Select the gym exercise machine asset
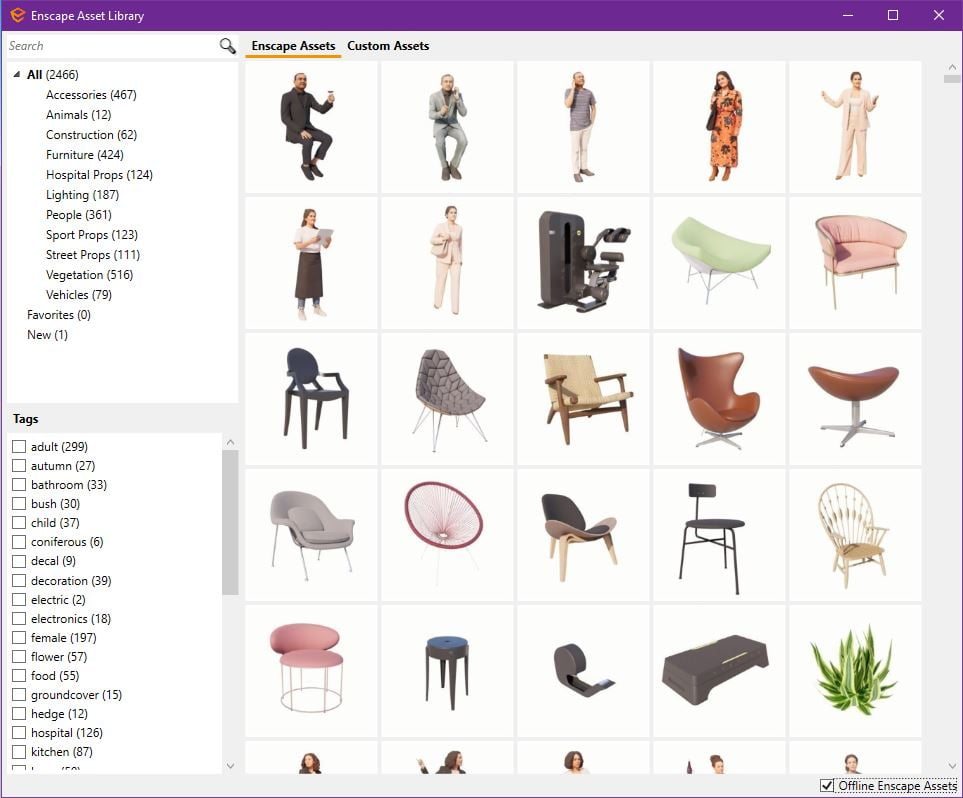The width and height of the screenshot is (963, 798). (583, 263)
